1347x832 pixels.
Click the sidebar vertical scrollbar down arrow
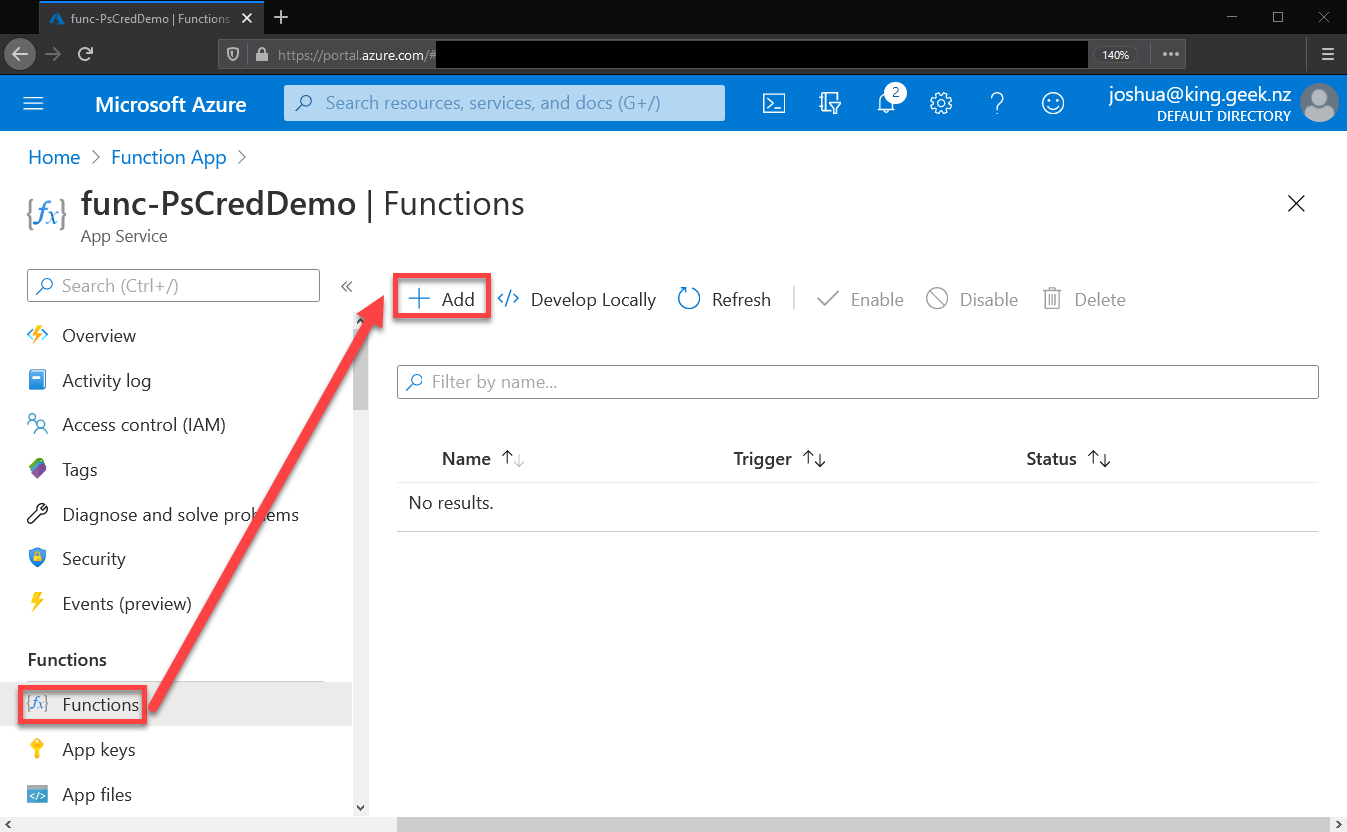[x=361, y=807]
